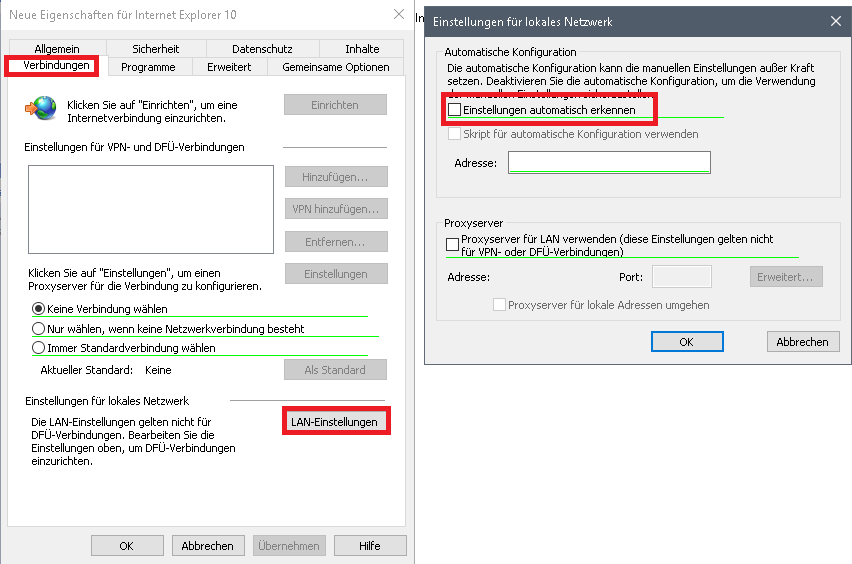Screen dimensions: 852x564
Task: Enable Einstellungen automatisch erkennen checkbox
Action: coord(454,110)
